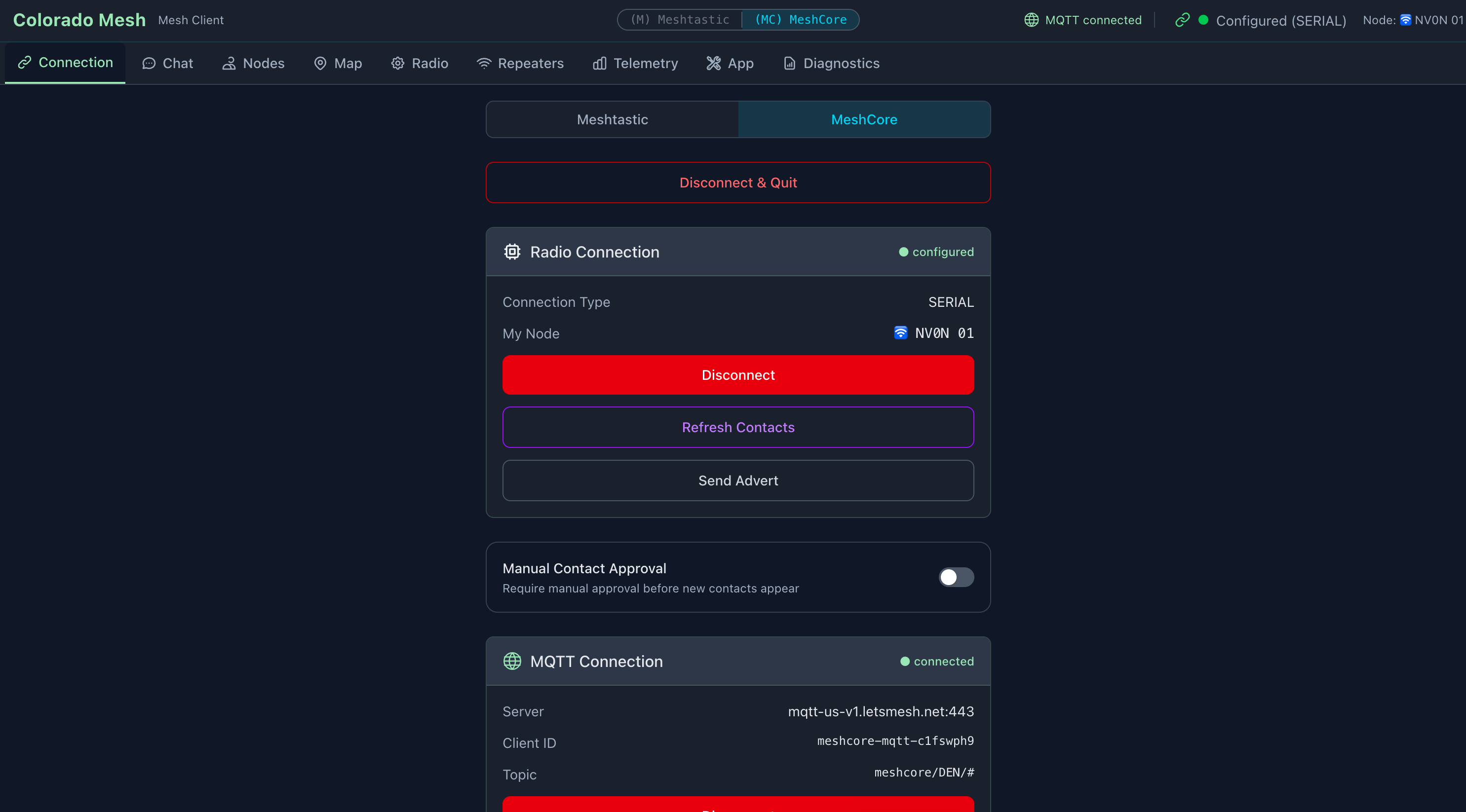Click the Radio Connection chip icon
Image resolution: width=1466 pixels, height=812 pixels.
point(512,251)
